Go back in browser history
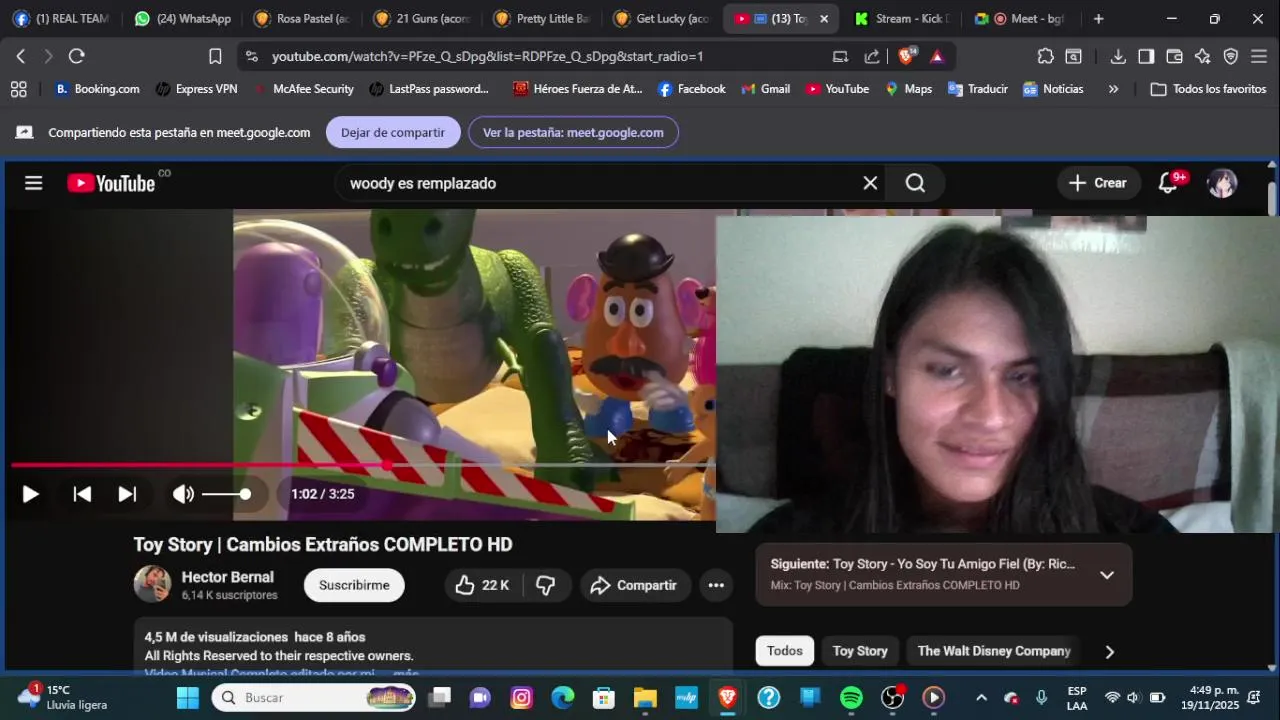The image size is (1280, 720). point(21,56)
